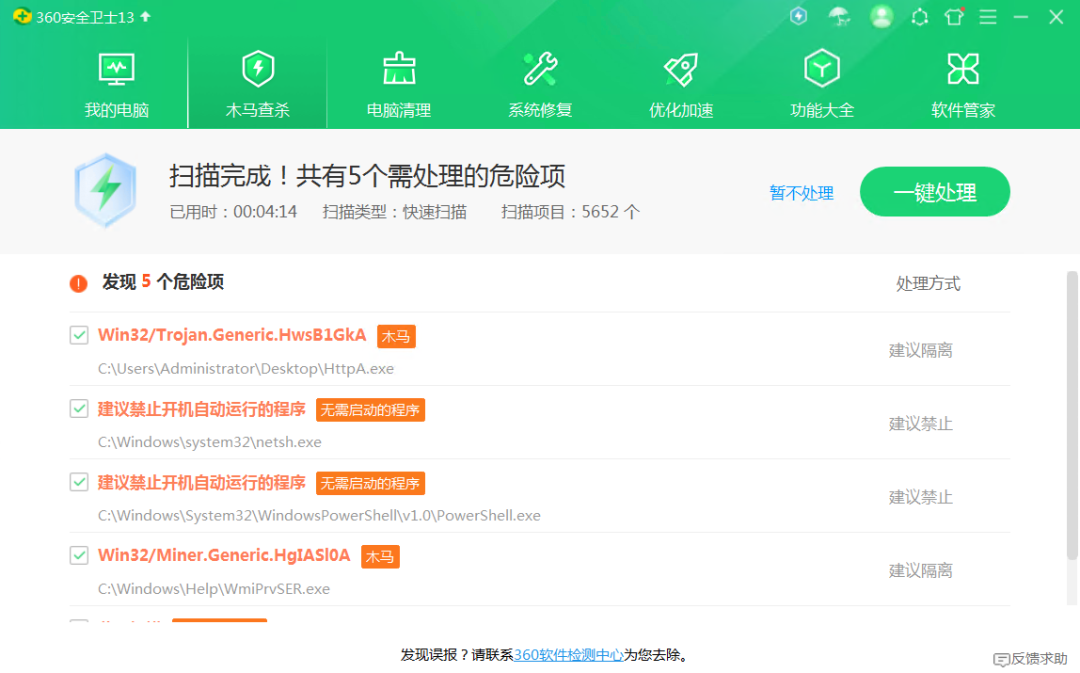Open the user account avatar icon
Viewport: 1080px width, 673px height.
click(881, 17)
